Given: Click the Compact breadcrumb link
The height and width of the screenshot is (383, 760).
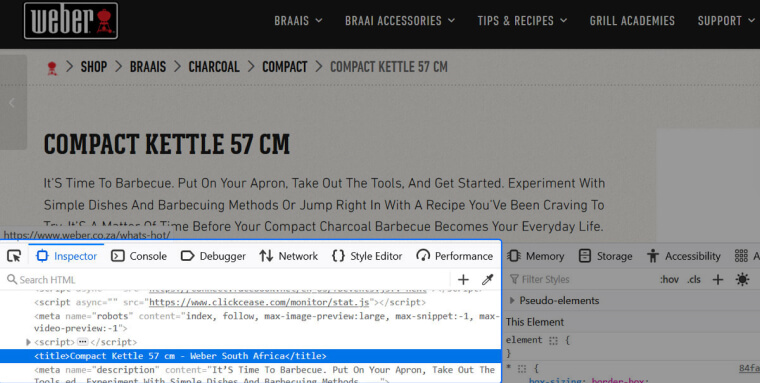Looking at the screenshot, I should pos(285,67).
